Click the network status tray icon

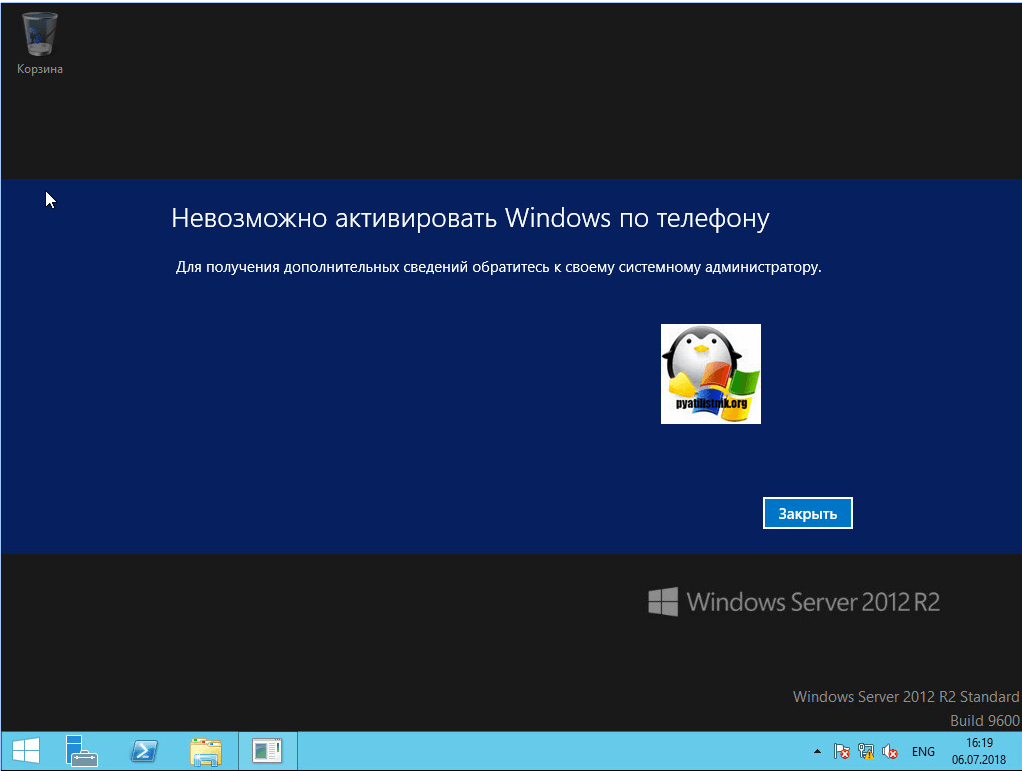[x=866, y=752]
